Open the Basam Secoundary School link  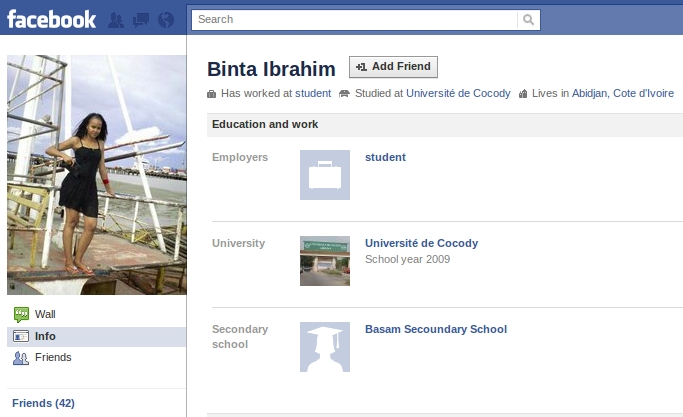[436, 329]
